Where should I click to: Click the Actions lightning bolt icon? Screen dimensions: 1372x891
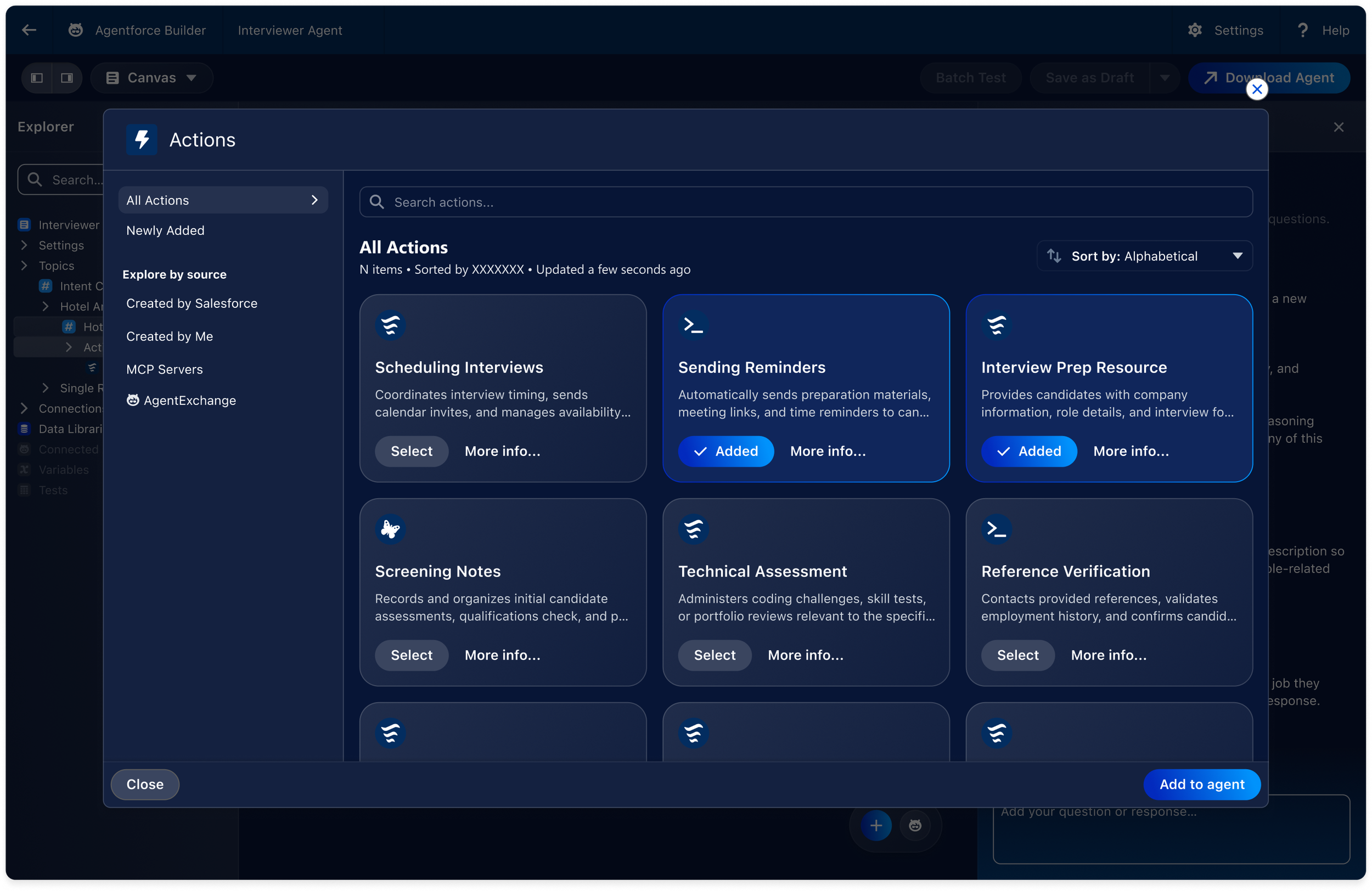pyautogui.click(x=142, y=139)
